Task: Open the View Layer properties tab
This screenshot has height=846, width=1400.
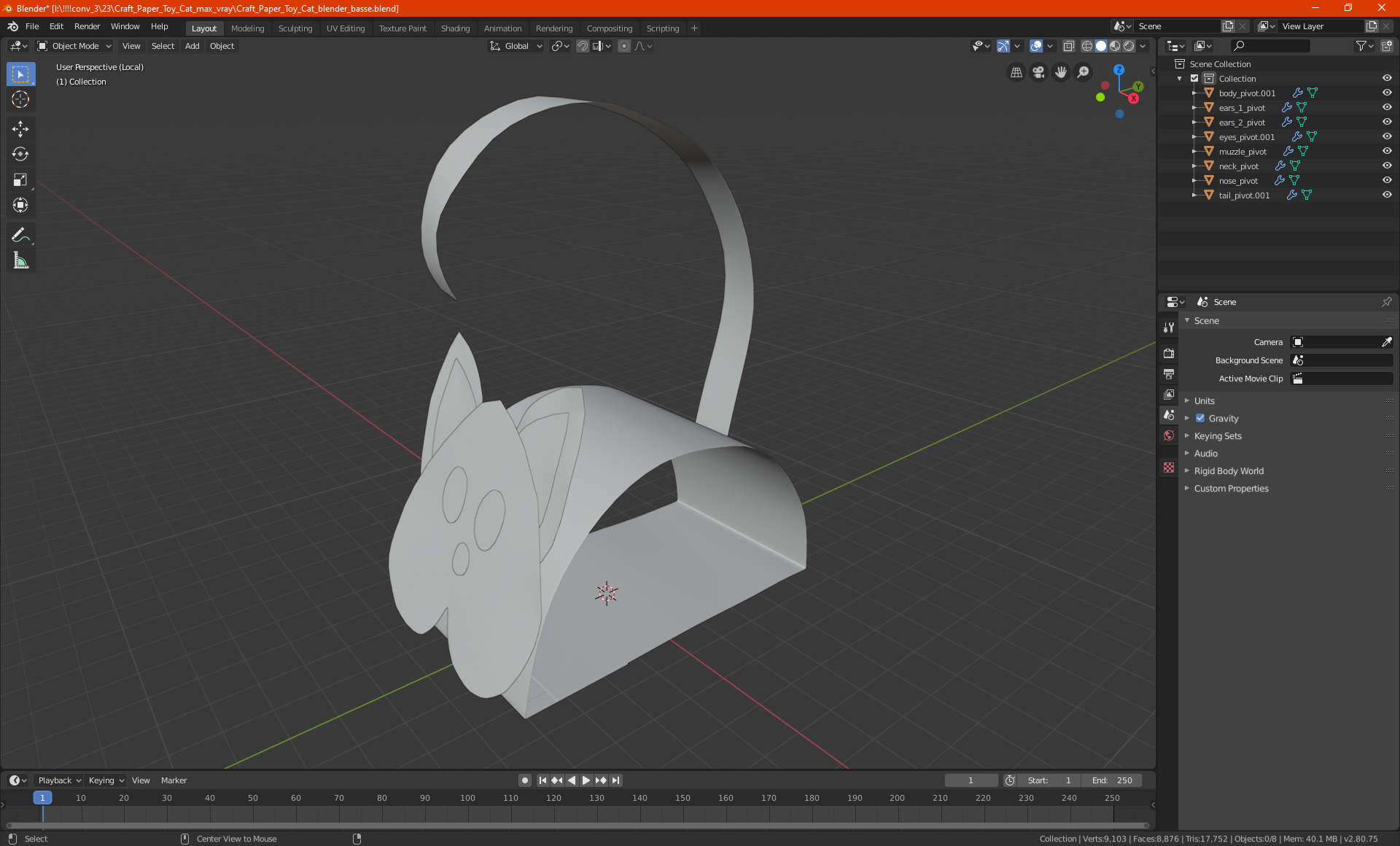Action: tap(1169, 394)
